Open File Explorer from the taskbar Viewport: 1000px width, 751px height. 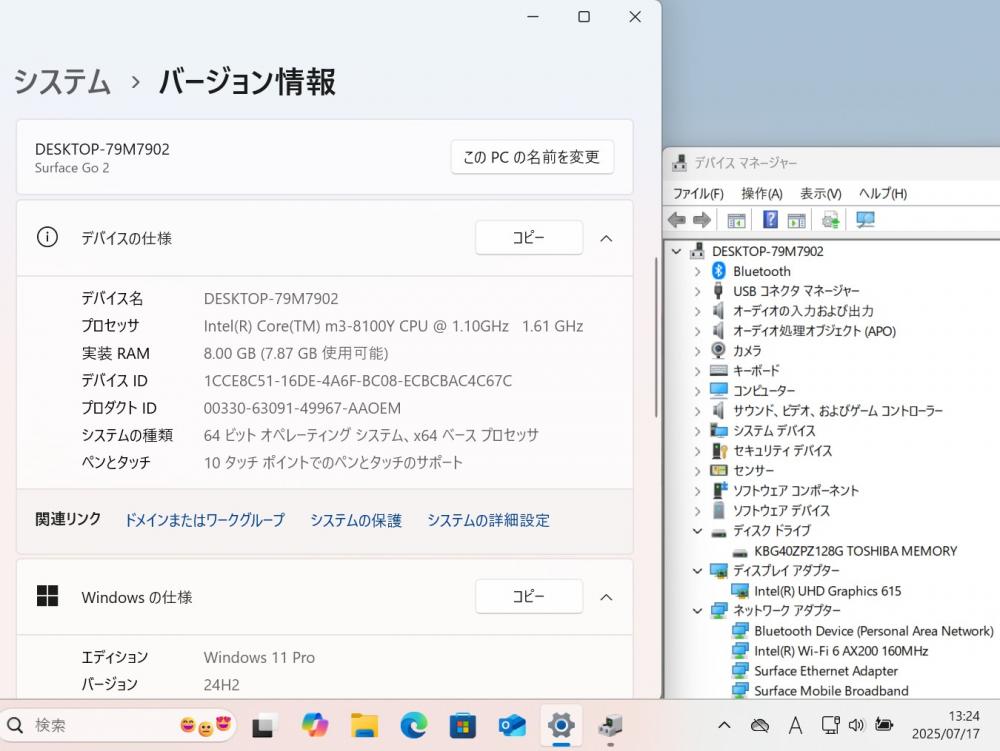click(x=364, y=725)
